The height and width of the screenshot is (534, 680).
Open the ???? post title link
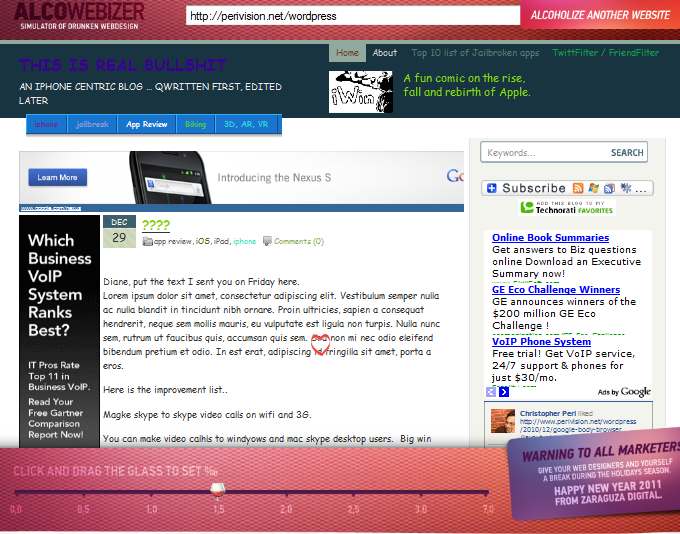(x=156, y=225)
